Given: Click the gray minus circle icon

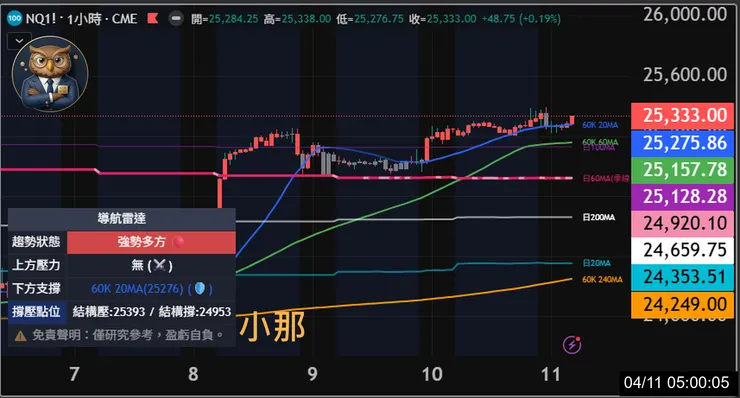Looking at the screenshot, I should pos(176,19).
